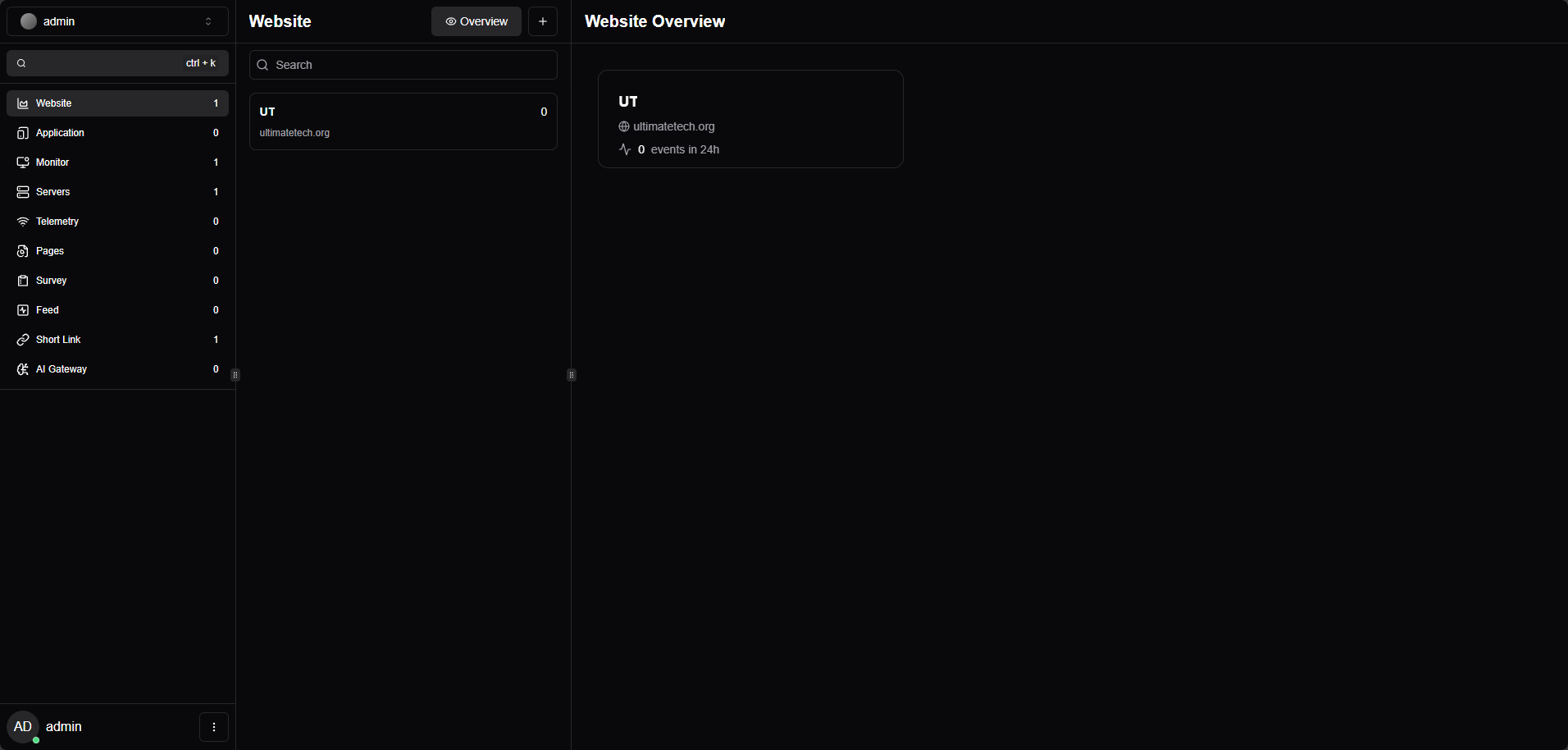Focus the website Search field

click(403, 65)
